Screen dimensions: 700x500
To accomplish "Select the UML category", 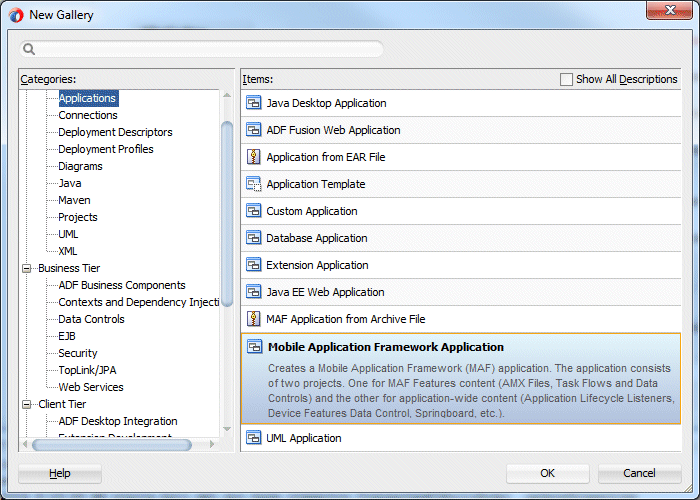I will (x=68, y=234).
